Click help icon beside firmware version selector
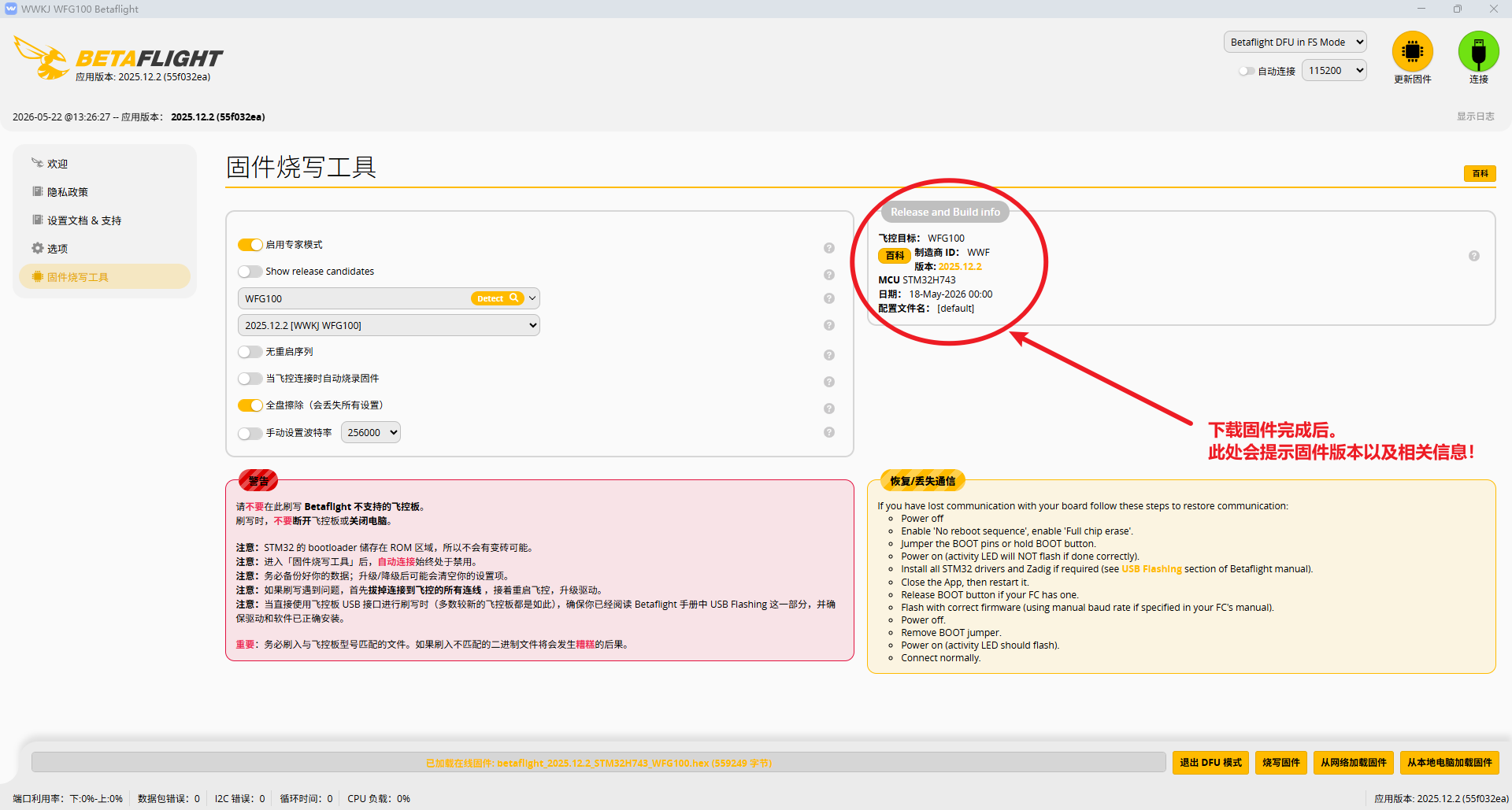Viewport: 1512px width, 810px height. [829, 325]
